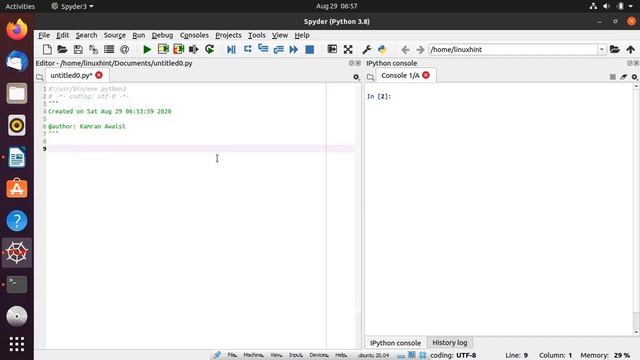
Task: Click the console vertical scrollbar
Action: click(x=636, y=210)
